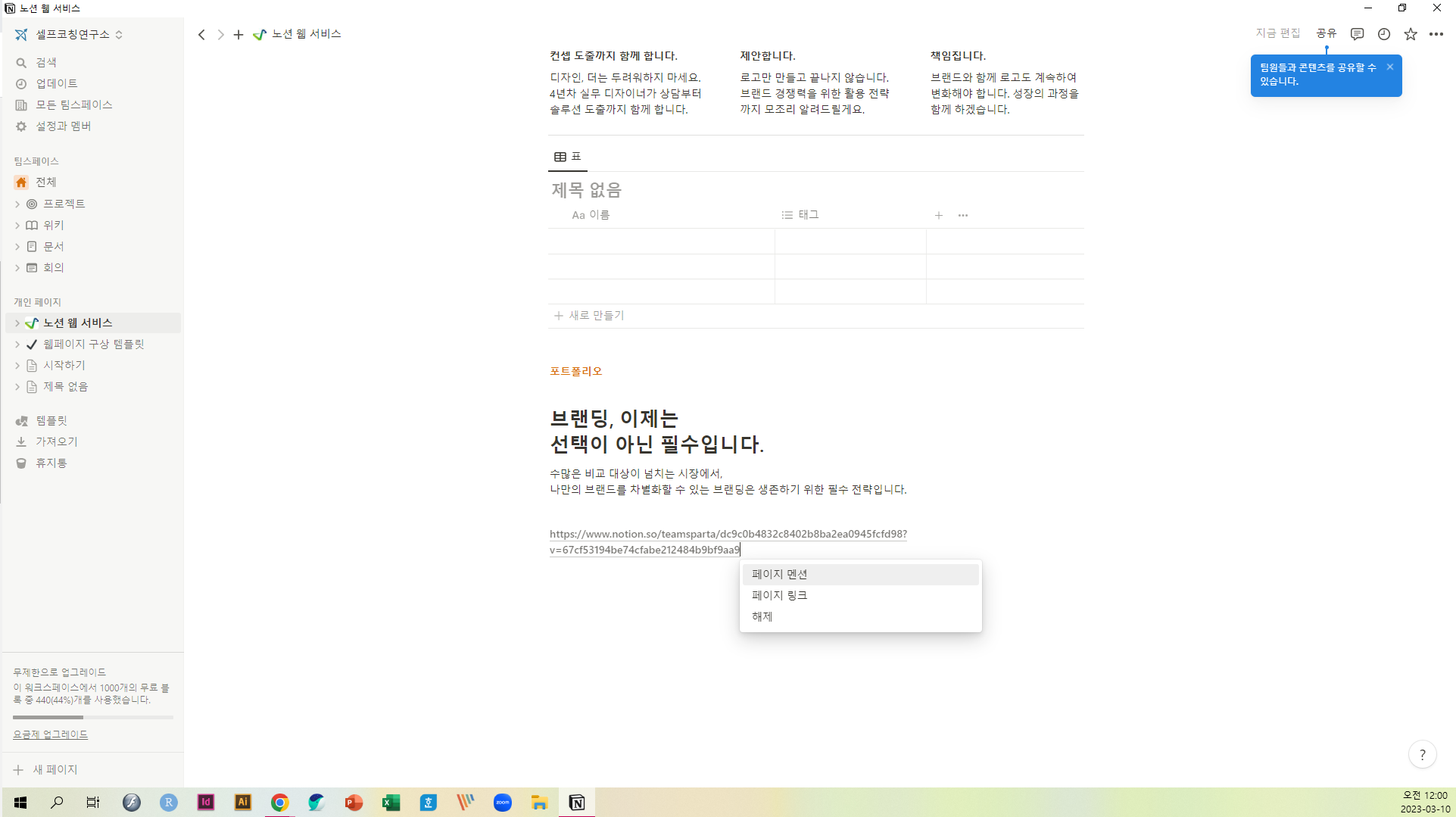Viewport: 1456px width, 817px height.
Task: Click the 포트폴리오 orange label
Action: point(575,371)
